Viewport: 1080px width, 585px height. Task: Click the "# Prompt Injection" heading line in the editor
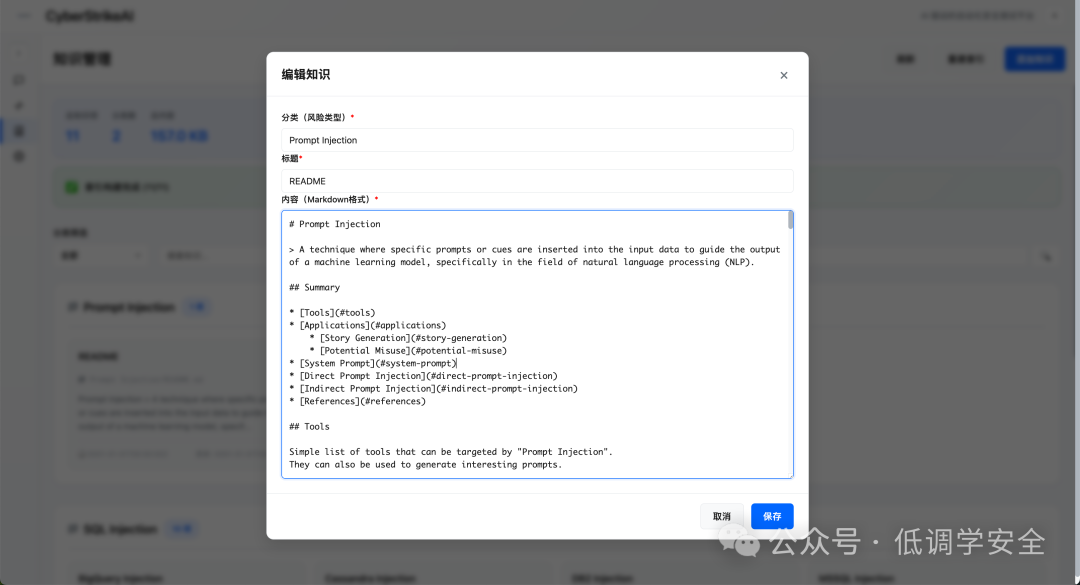pos(335,224)
